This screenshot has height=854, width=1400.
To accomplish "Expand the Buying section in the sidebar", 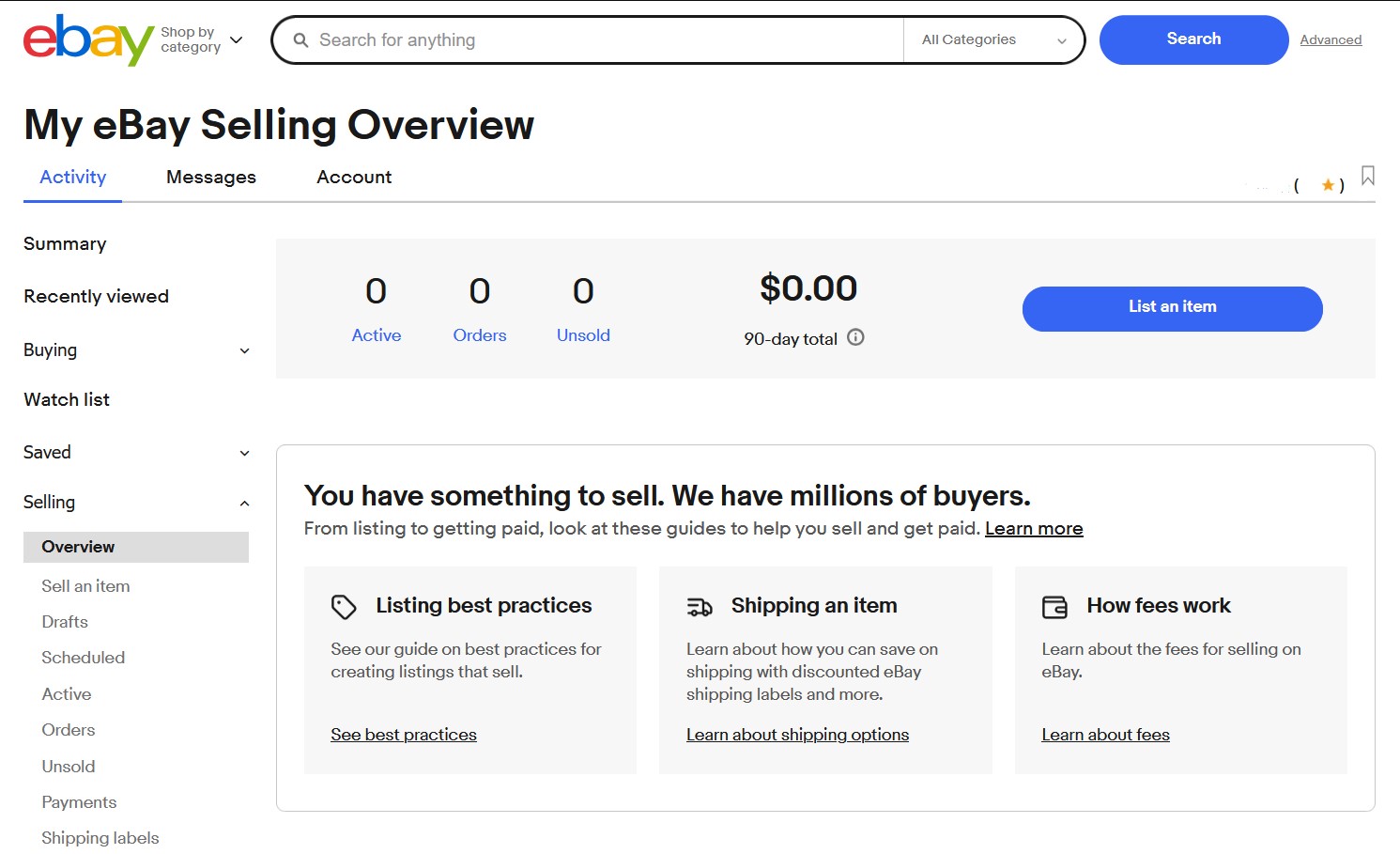I will (244, 350).
